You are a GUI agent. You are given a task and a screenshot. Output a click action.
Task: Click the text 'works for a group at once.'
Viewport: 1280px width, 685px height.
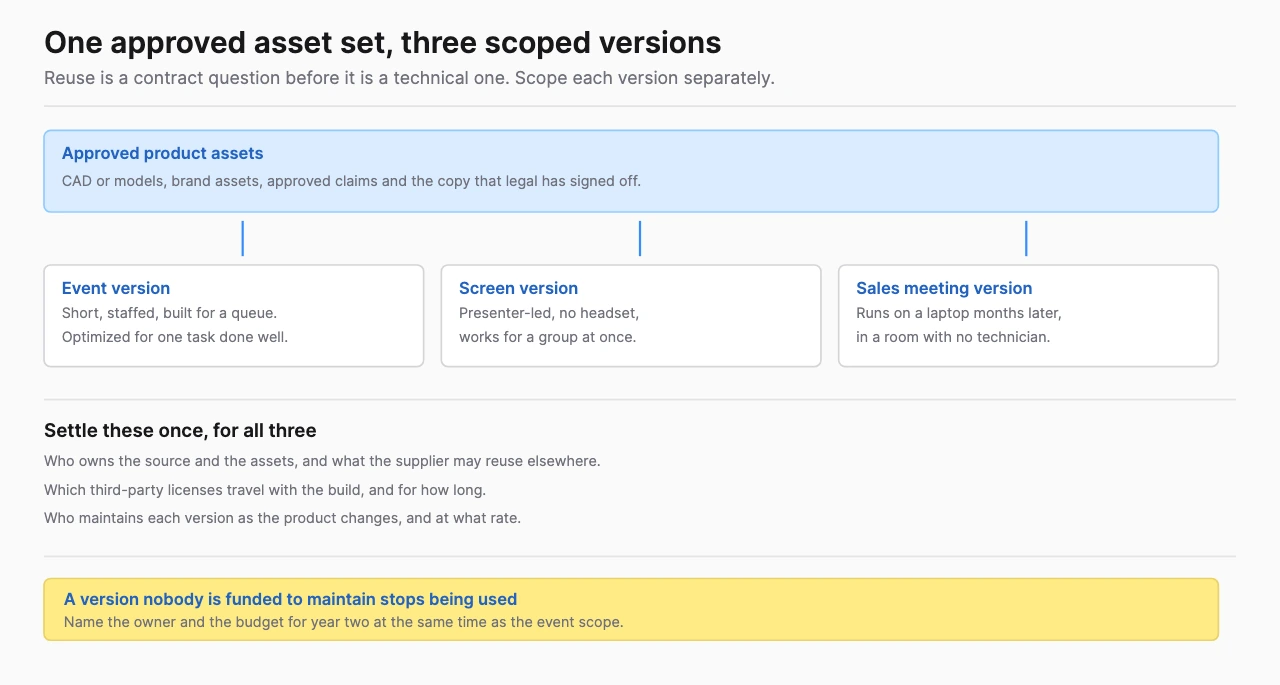coord(547,337)
